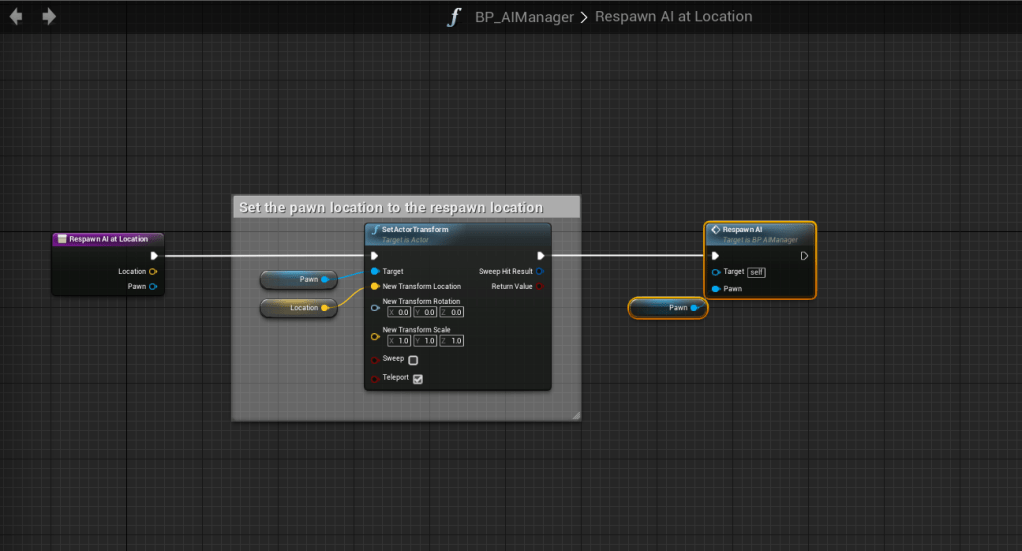Viewport: 1022px width, 551px height.
Task: Click the back navigation arrow
Action: click(x=16, y=17)
